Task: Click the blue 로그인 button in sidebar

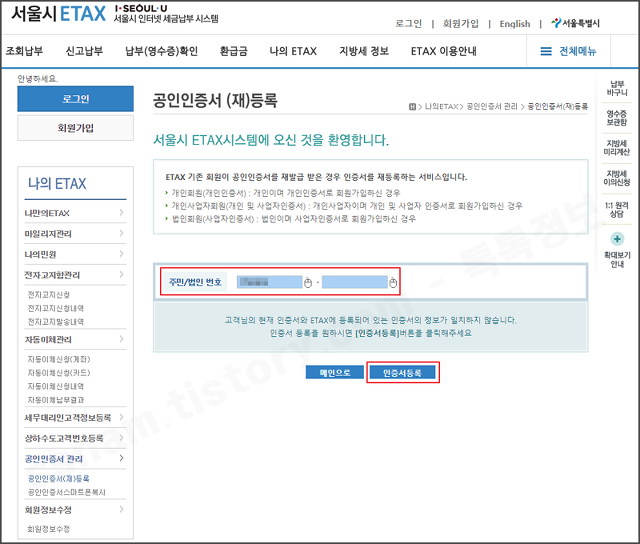Action: point(76,98)
